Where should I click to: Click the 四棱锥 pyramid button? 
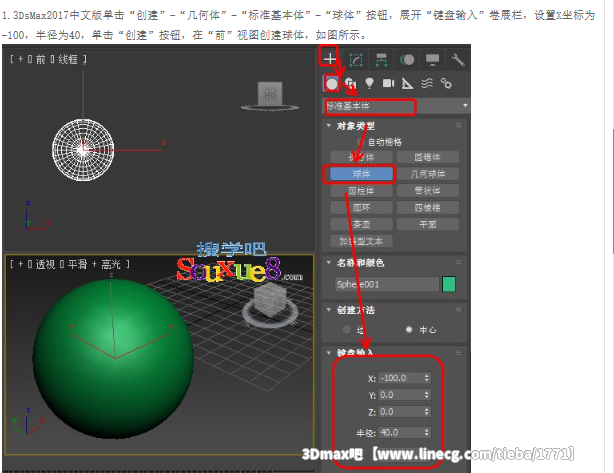428,208
